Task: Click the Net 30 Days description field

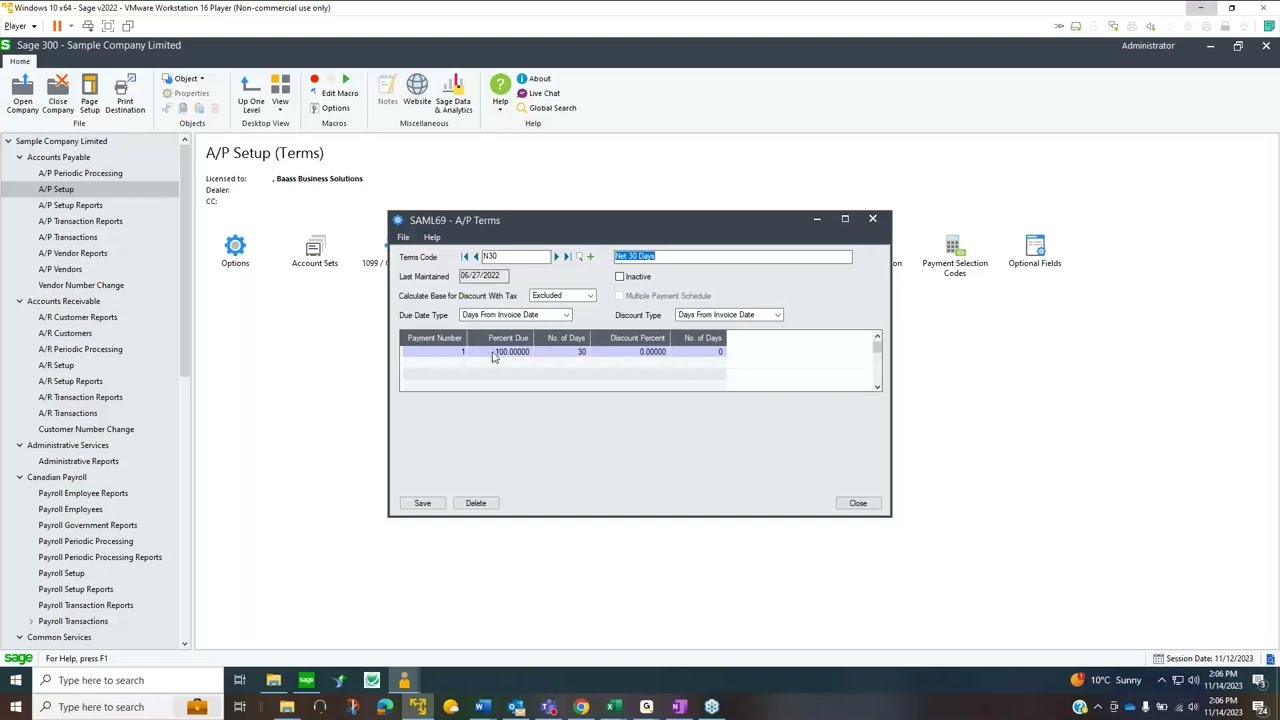Action: 733,257
